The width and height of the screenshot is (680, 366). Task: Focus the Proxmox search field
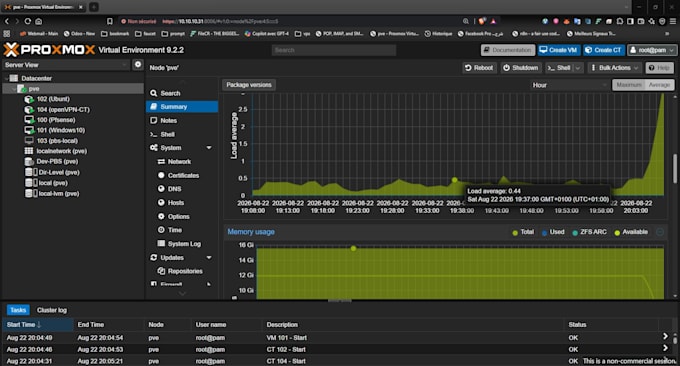(334, 50)
